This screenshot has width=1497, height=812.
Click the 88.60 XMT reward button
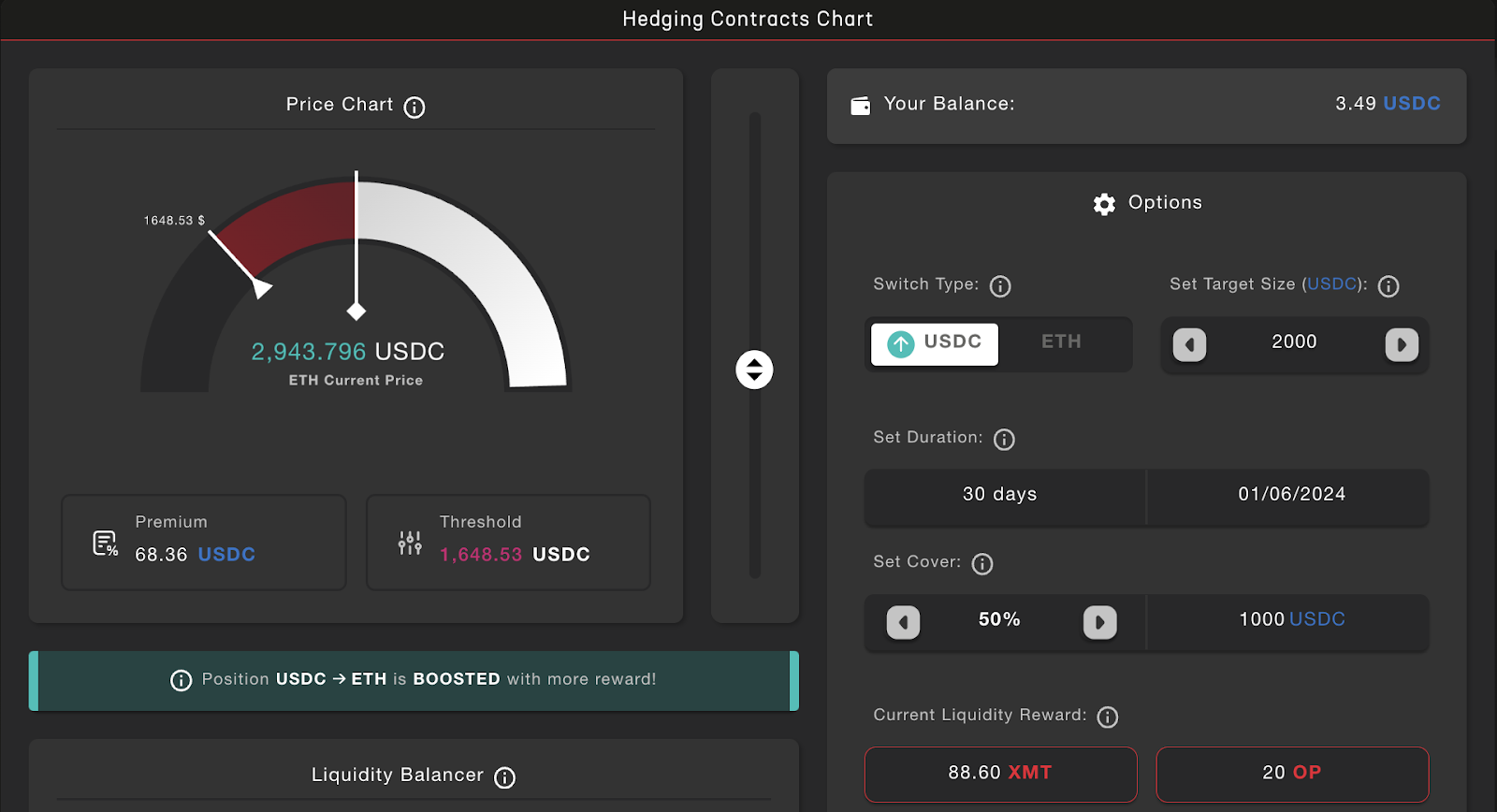point(1000,775)
